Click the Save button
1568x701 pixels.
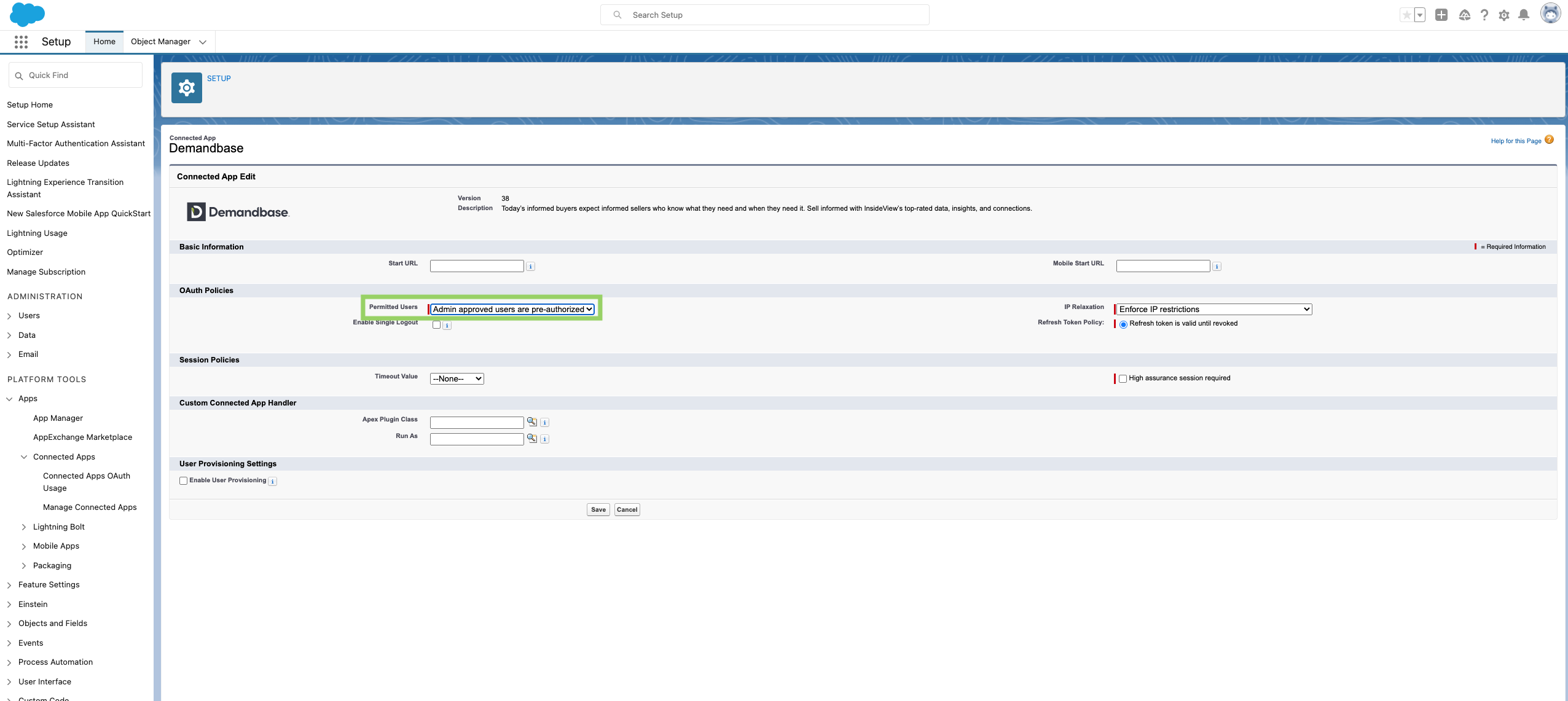pyautogui.click(x=598, y=510)
